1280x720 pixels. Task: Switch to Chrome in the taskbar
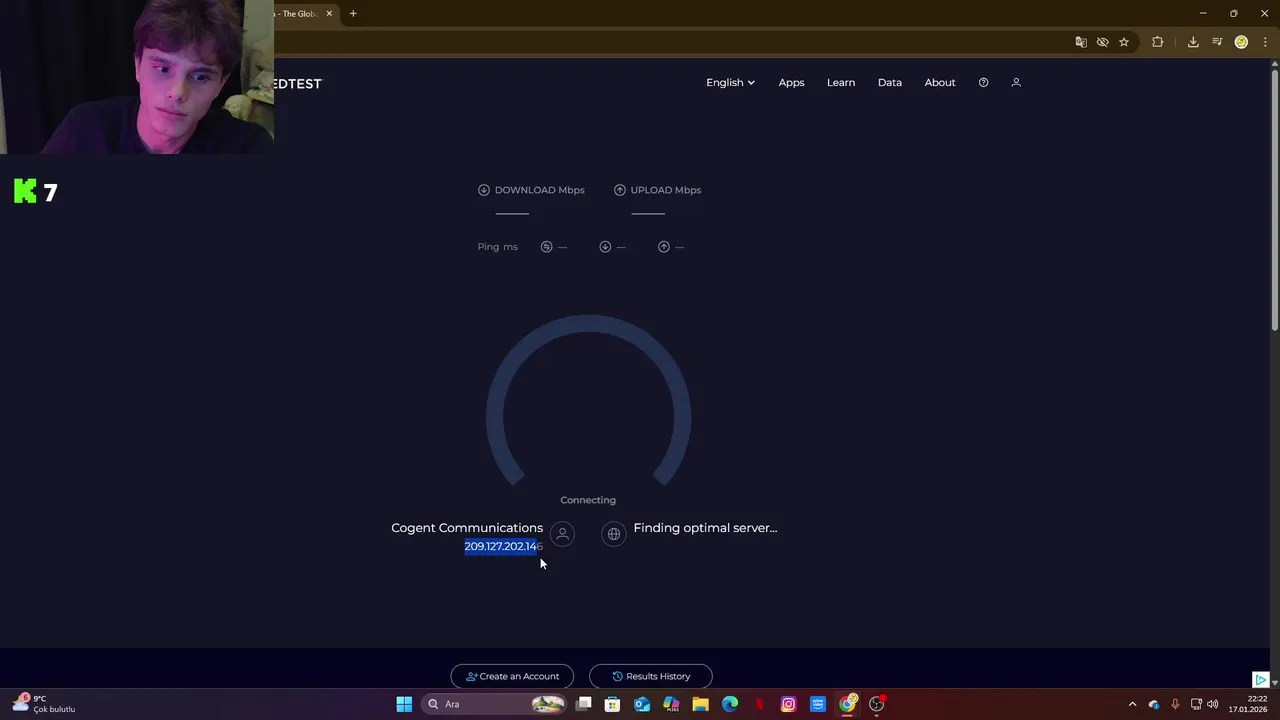[847, 704]
